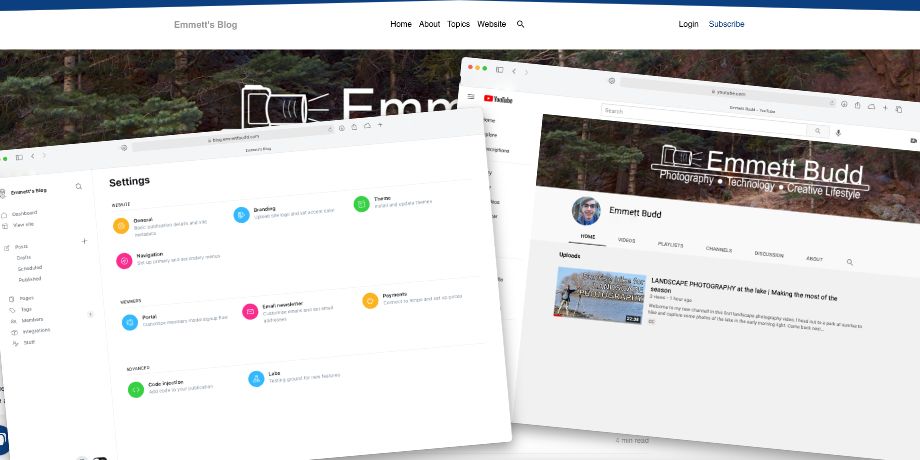920x460 pixels.
Task: Click the Subscribe link
Action: click(x=726, y=24)
